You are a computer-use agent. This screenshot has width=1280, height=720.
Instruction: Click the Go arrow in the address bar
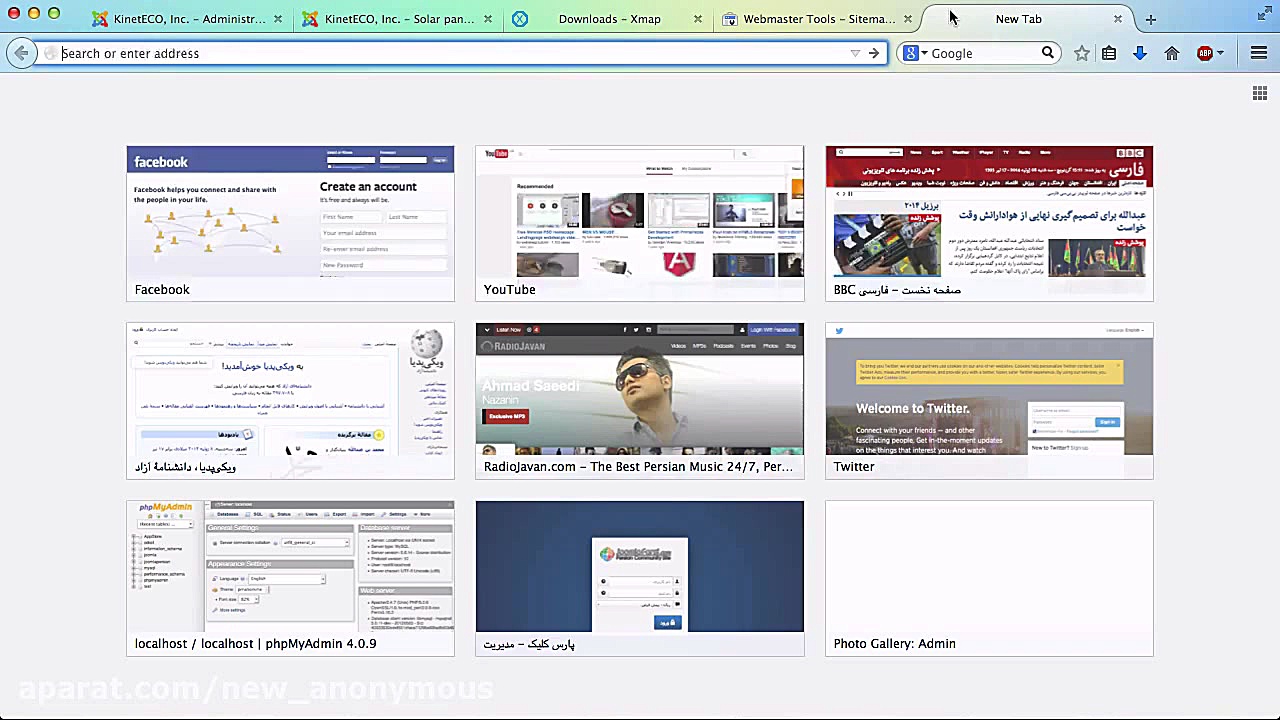pyautogui.click(x=874, y=53)
